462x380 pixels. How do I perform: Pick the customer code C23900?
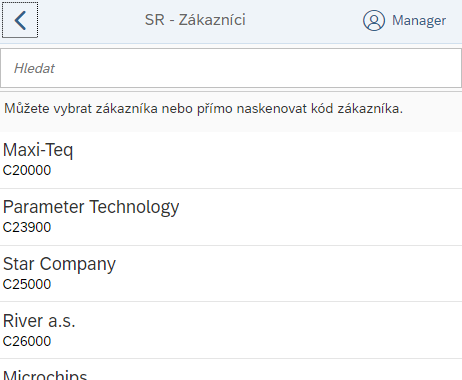click(27, 227)
